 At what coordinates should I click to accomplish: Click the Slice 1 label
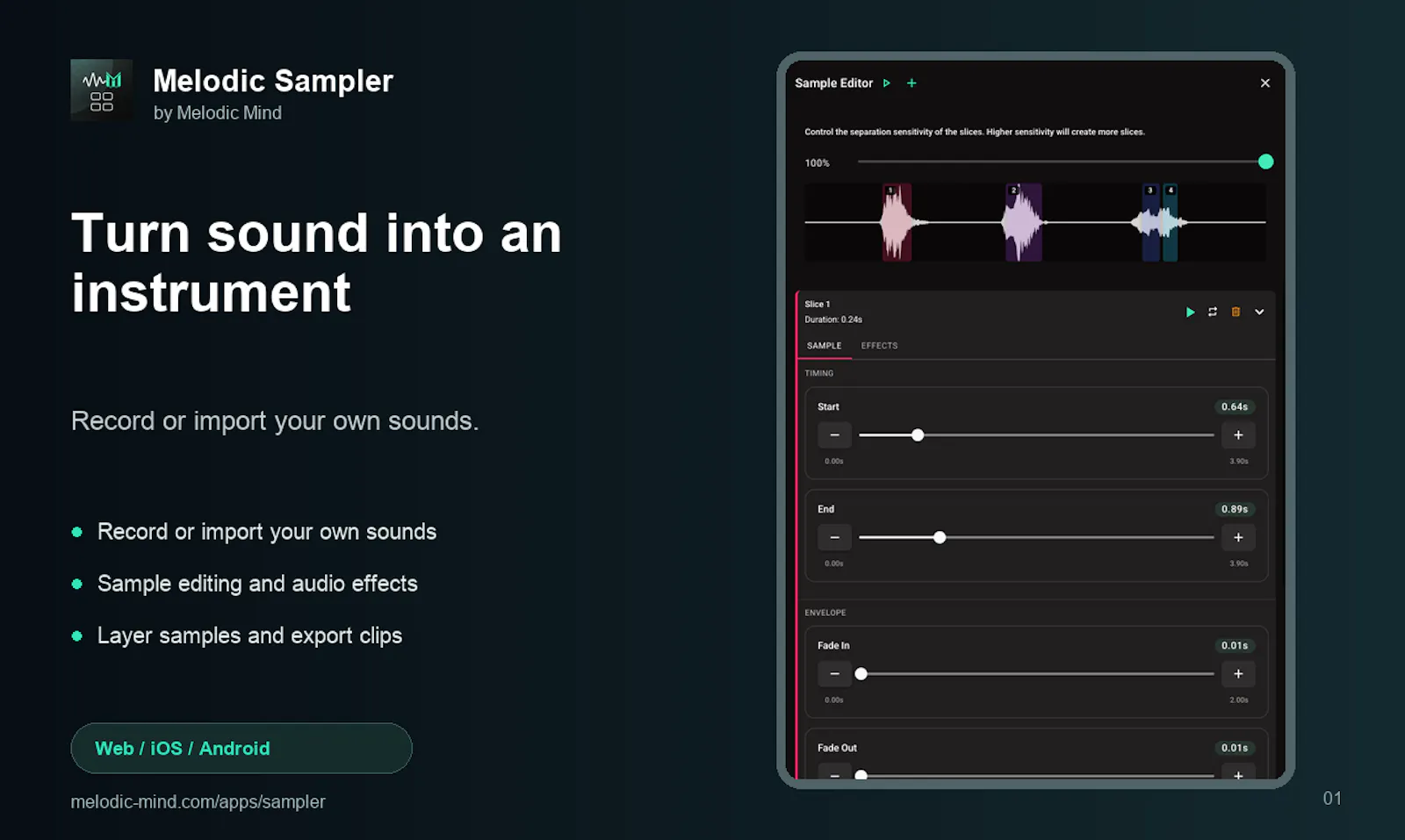818,305
